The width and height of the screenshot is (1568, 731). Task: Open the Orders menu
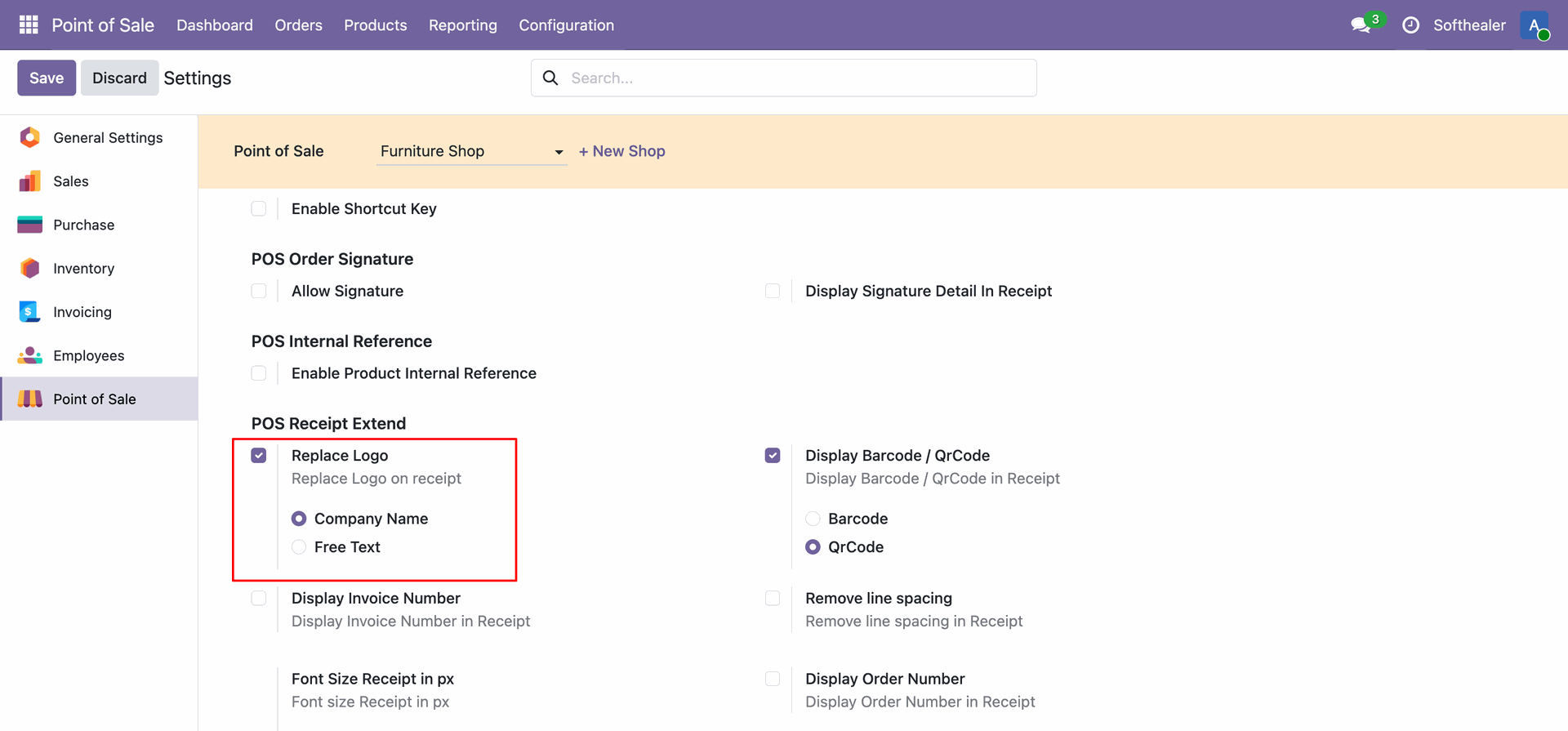tap(299, 25)
